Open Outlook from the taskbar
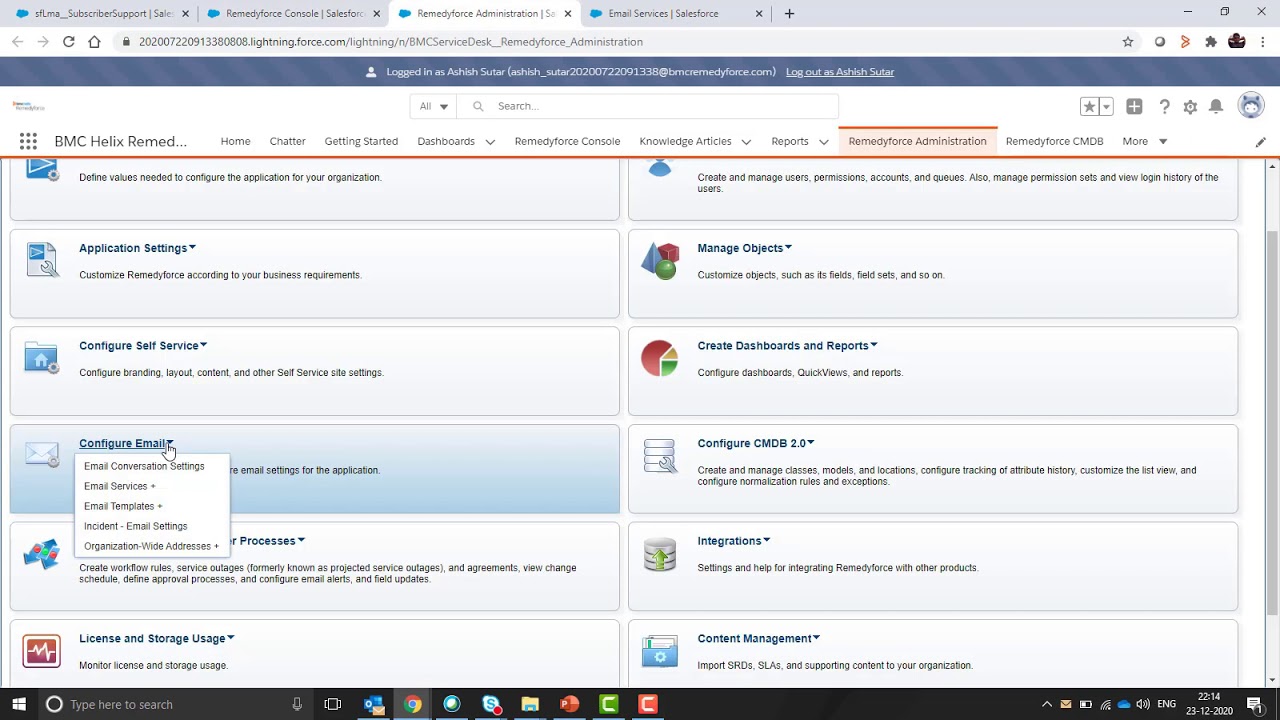 point(374,704)
